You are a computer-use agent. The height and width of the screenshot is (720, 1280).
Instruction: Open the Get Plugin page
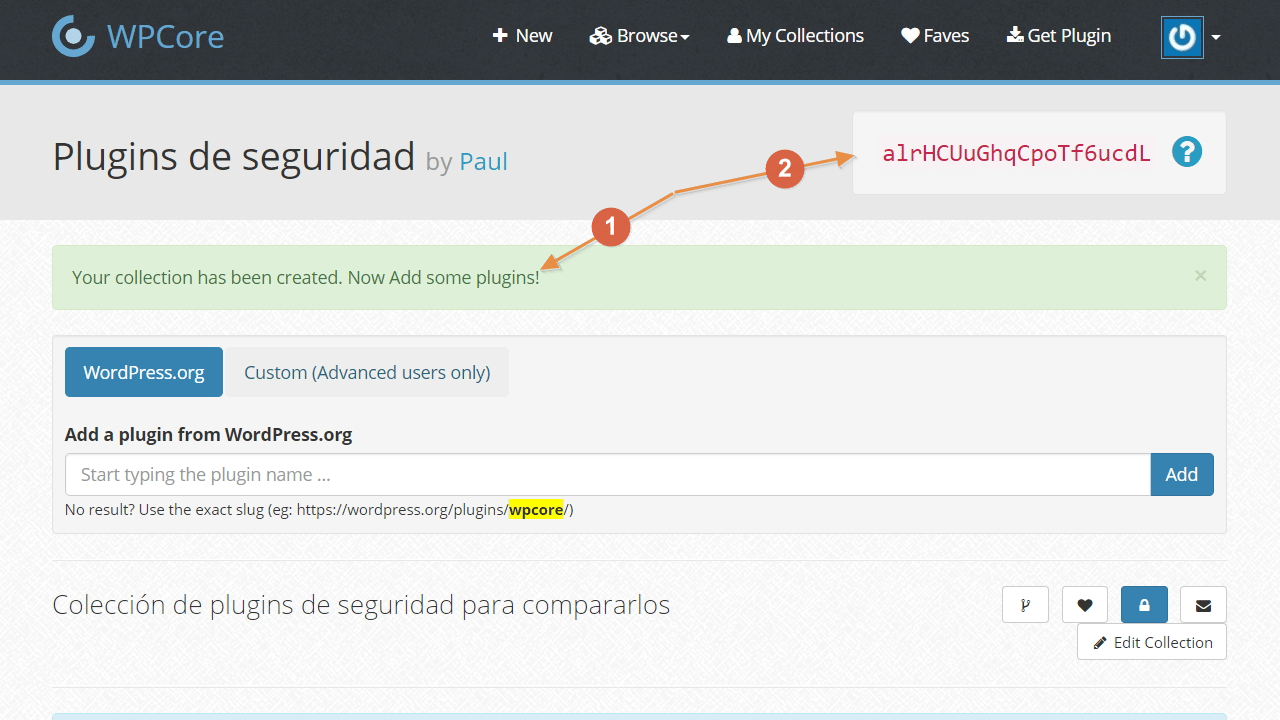1059,36
